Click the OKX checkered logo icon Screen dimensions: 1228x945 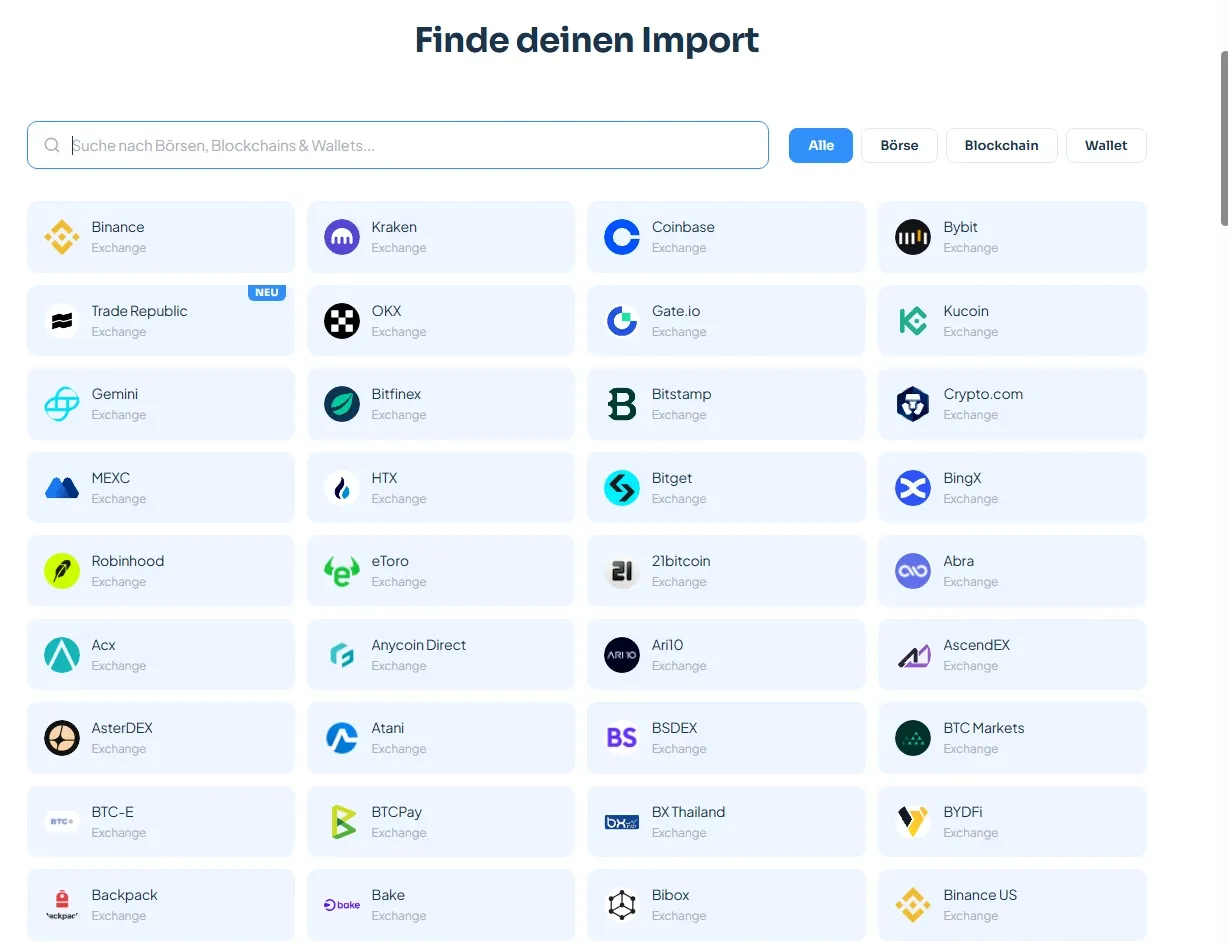(342, 321)
